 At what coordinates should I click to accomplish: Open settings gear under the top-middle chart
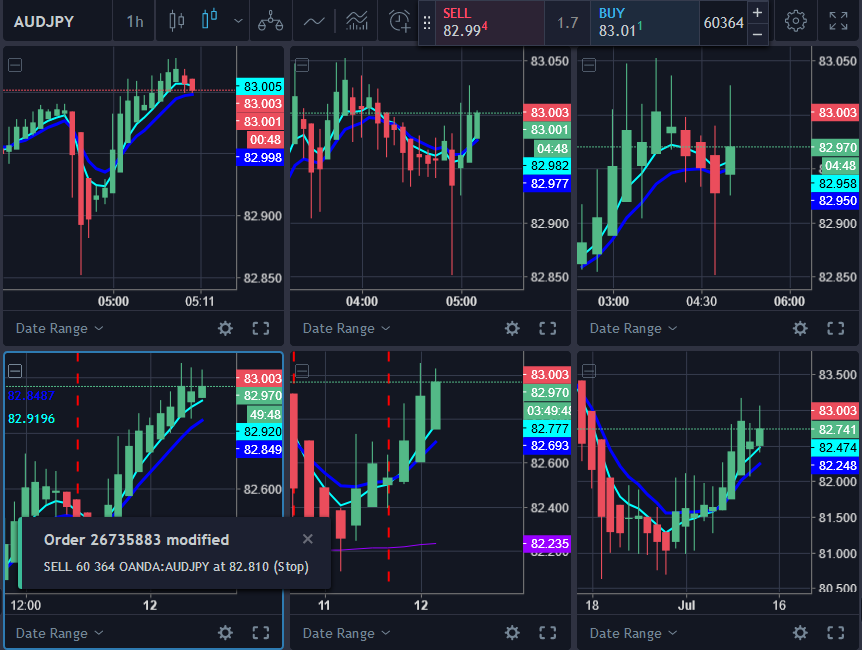[512, 328]
